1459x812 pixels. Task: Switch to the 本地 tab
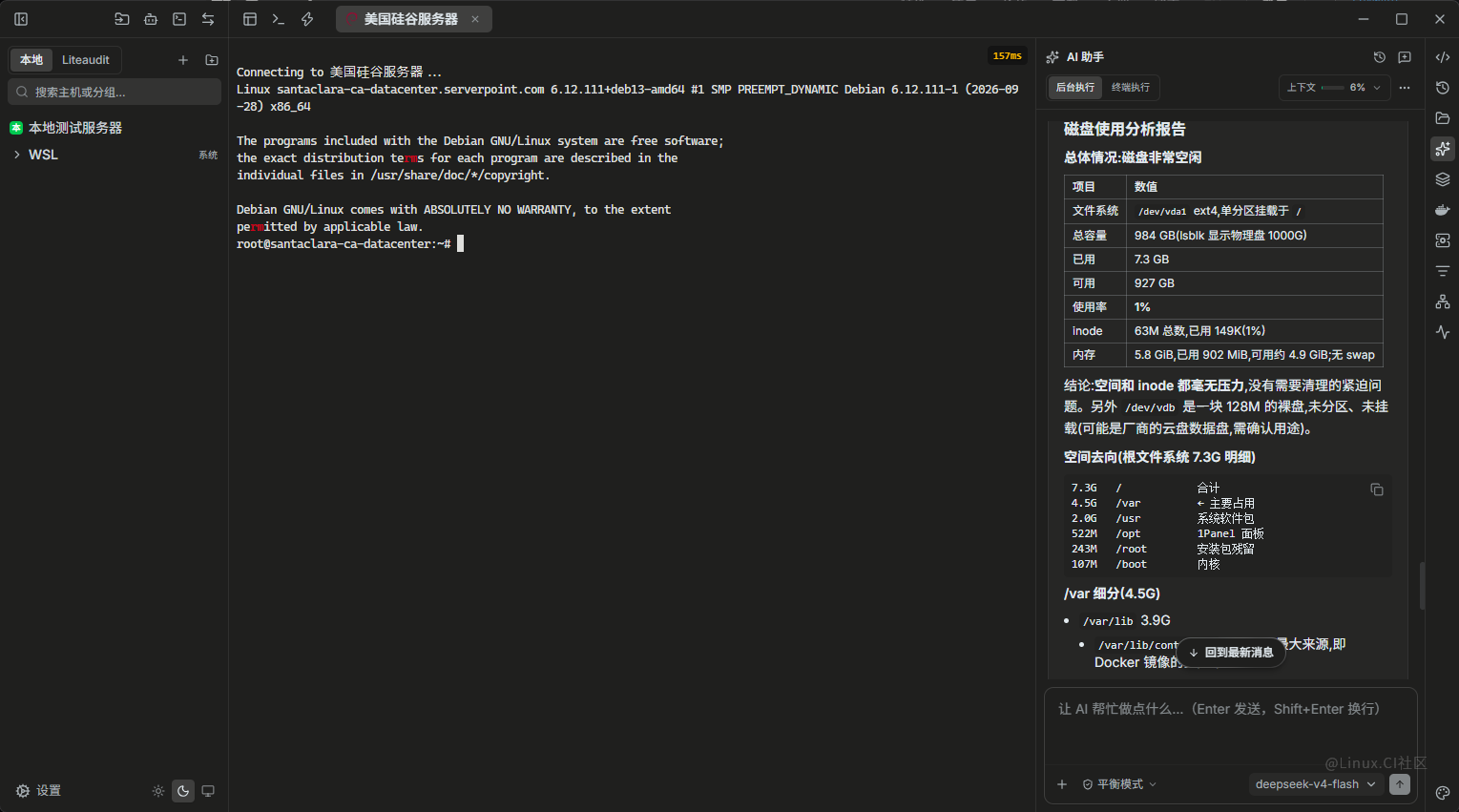click(x=31, y=60)
